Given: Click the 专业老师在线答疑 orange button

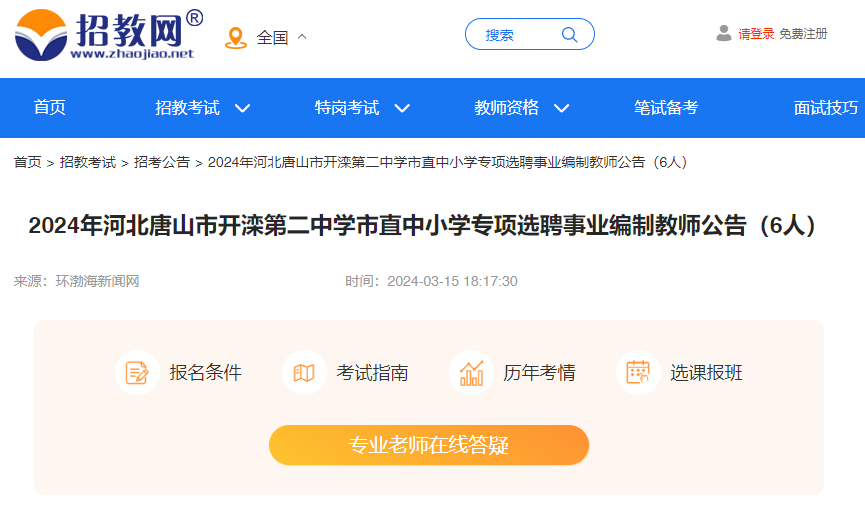Looking at the screenshot, I should coord(429,445).
